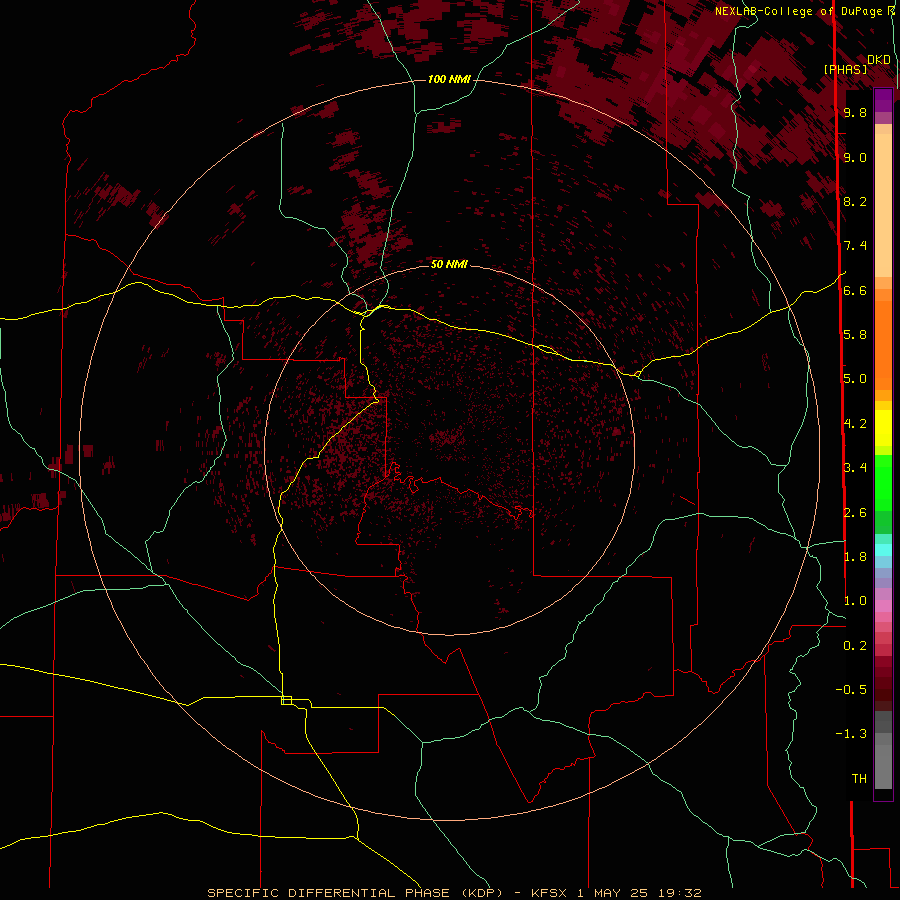This screenshot has width=900, height=900.
Task: Click the "DKD" units label above legend
Action: (879, 60)
